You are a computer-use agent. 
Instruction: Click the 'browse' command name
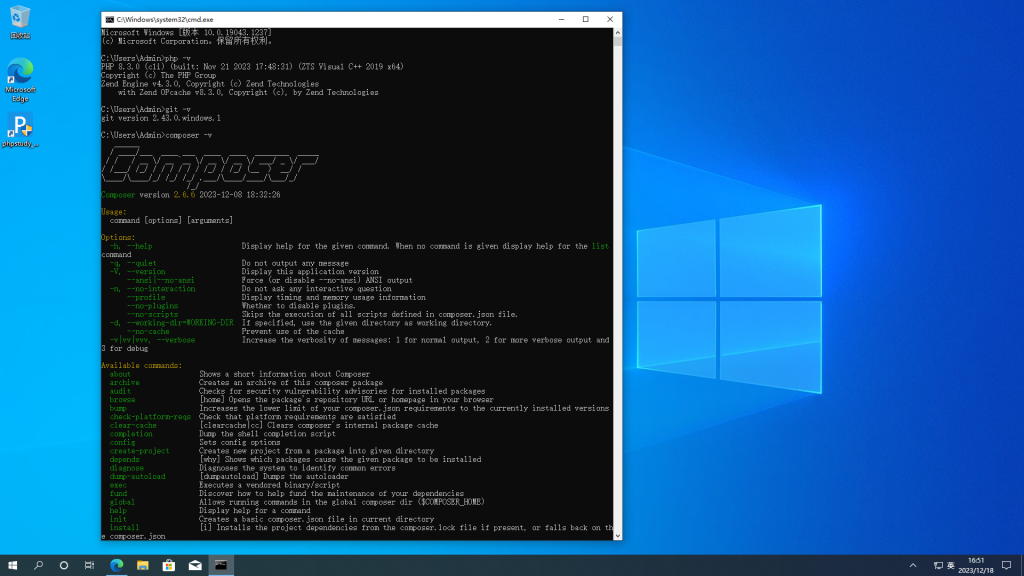[122, 400]
